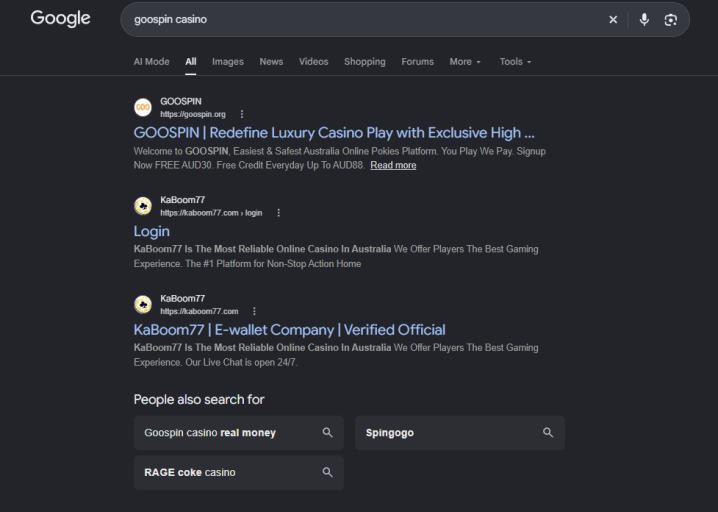Clear the search query with the X icon
718x512 pixels.
[613, 20]
